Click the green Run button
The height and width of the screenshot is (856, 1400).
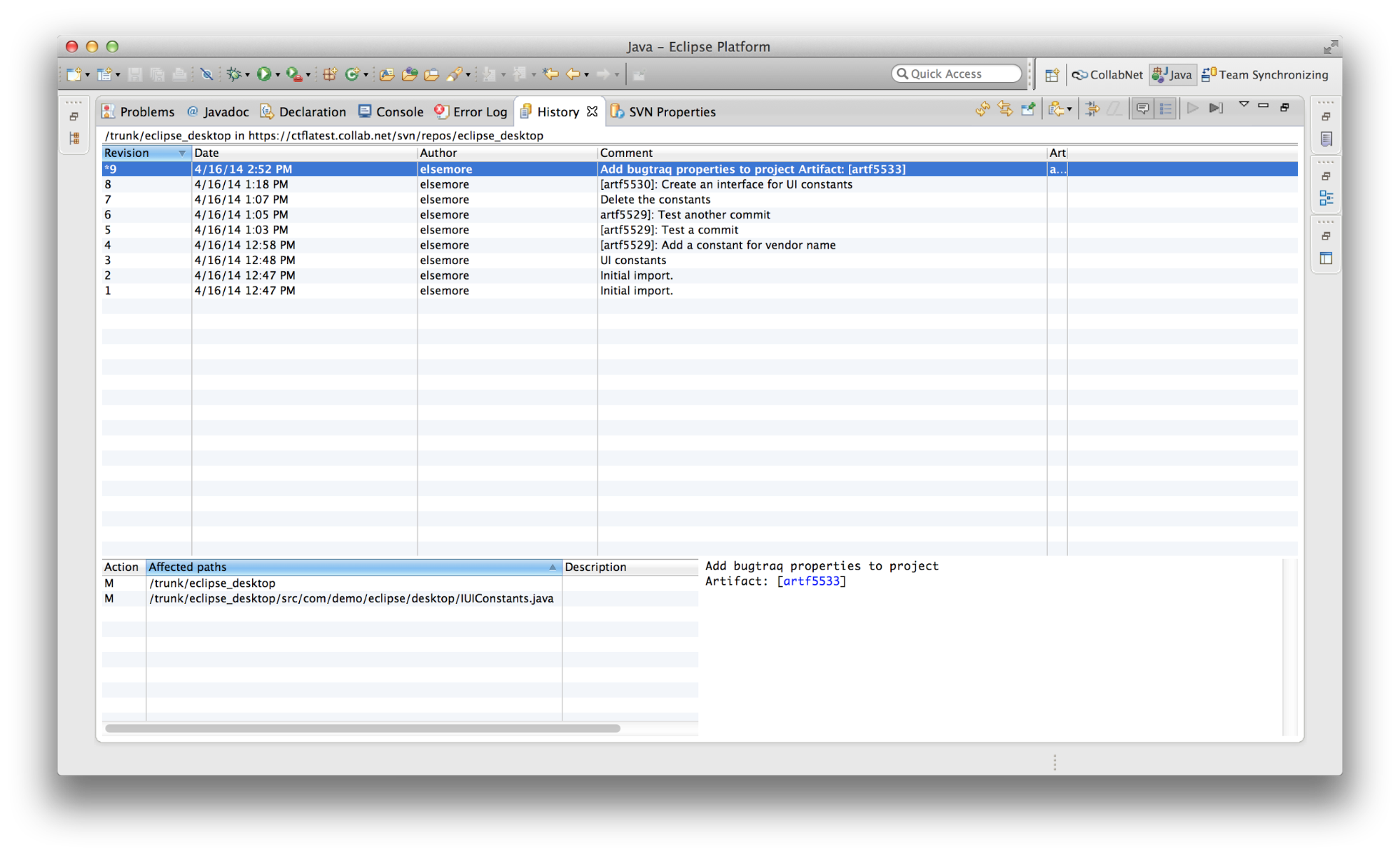point(264,74)
